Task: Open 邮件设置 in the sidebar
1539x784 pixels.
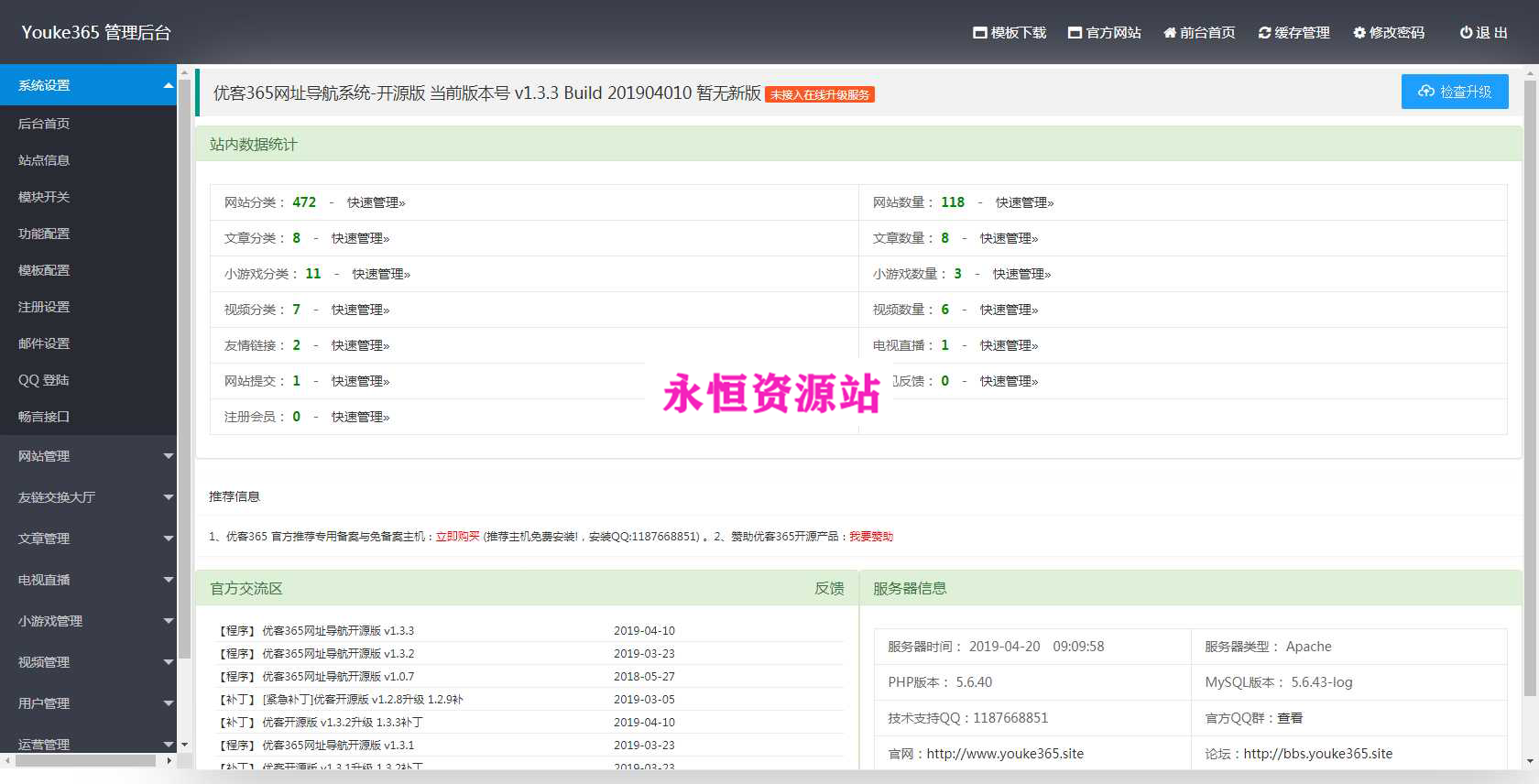Action: pos(44,343)
